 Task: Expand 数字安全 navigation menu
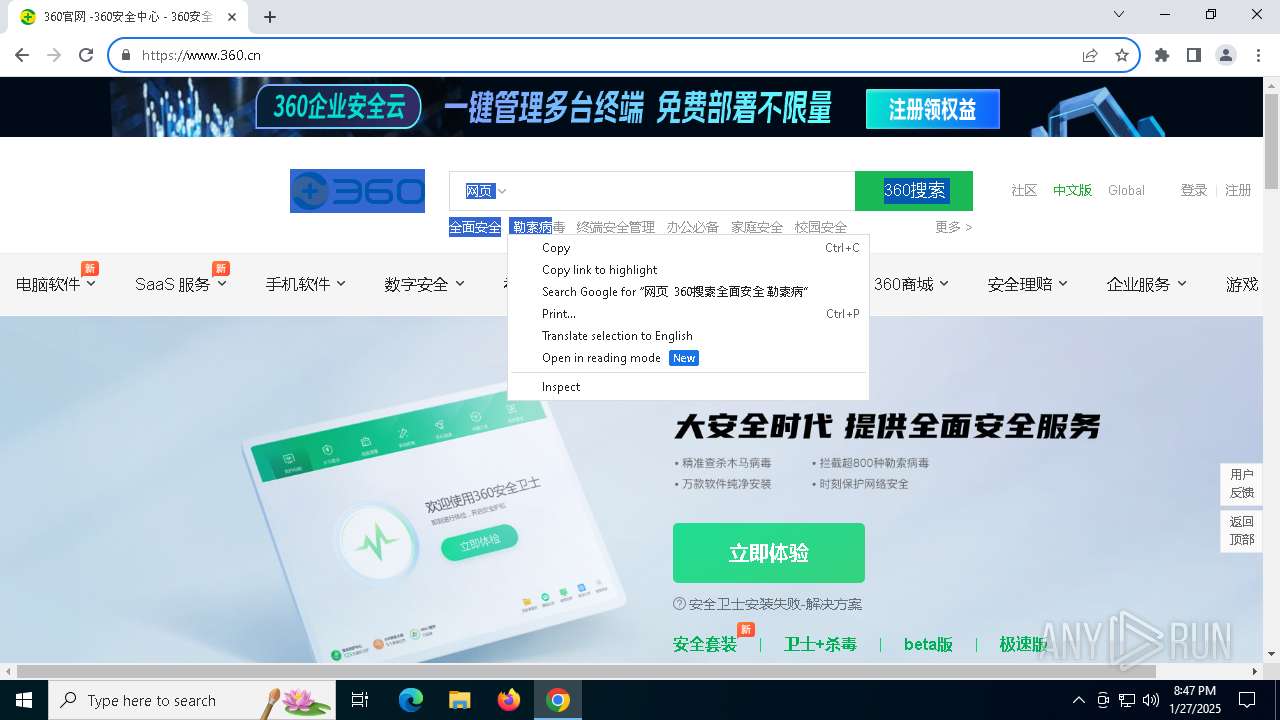[x=425, y=284]
